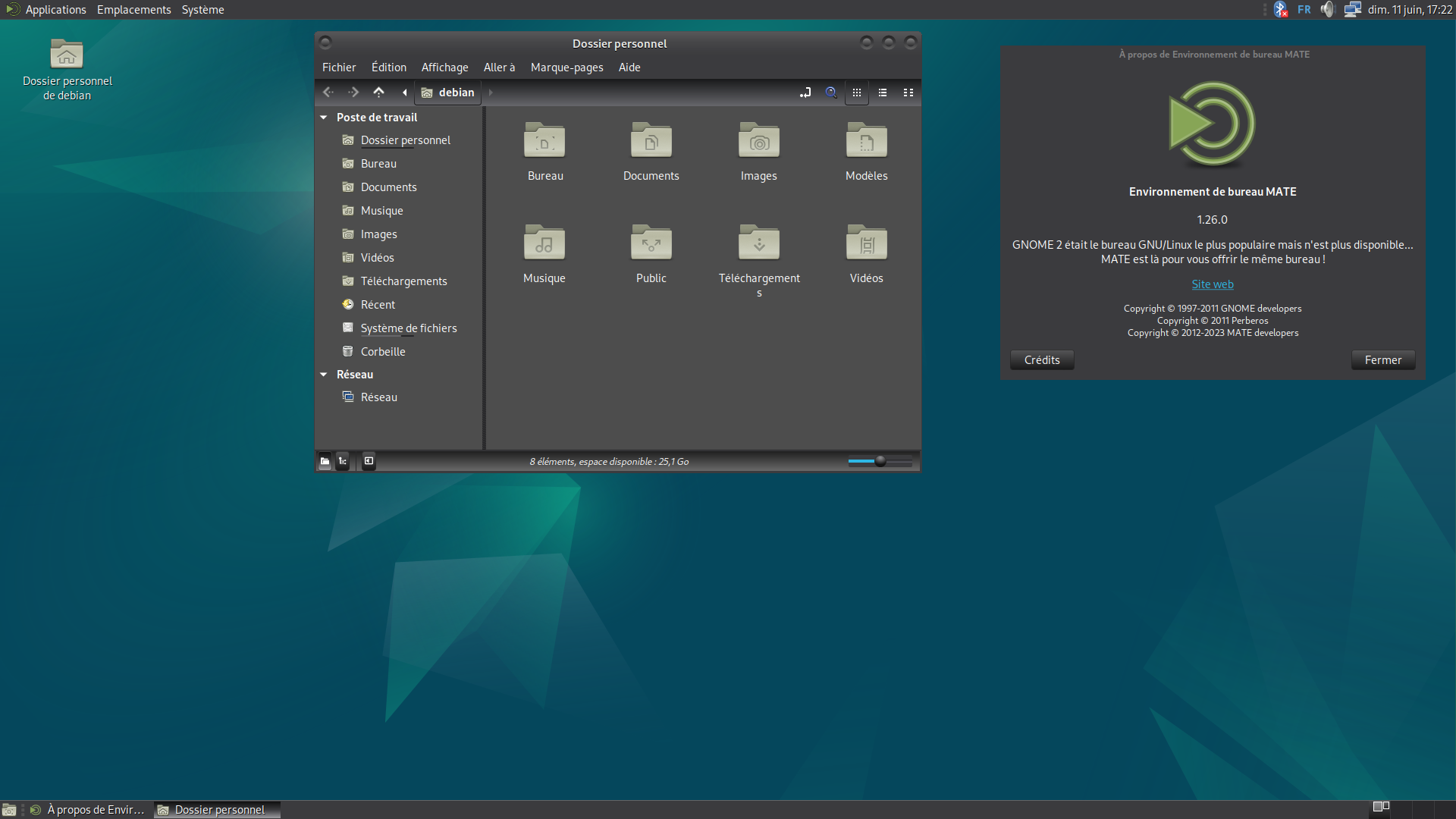The image size is (1456, 819).
Task: Go up to the parent folder
Action: (x=378, y=93)
